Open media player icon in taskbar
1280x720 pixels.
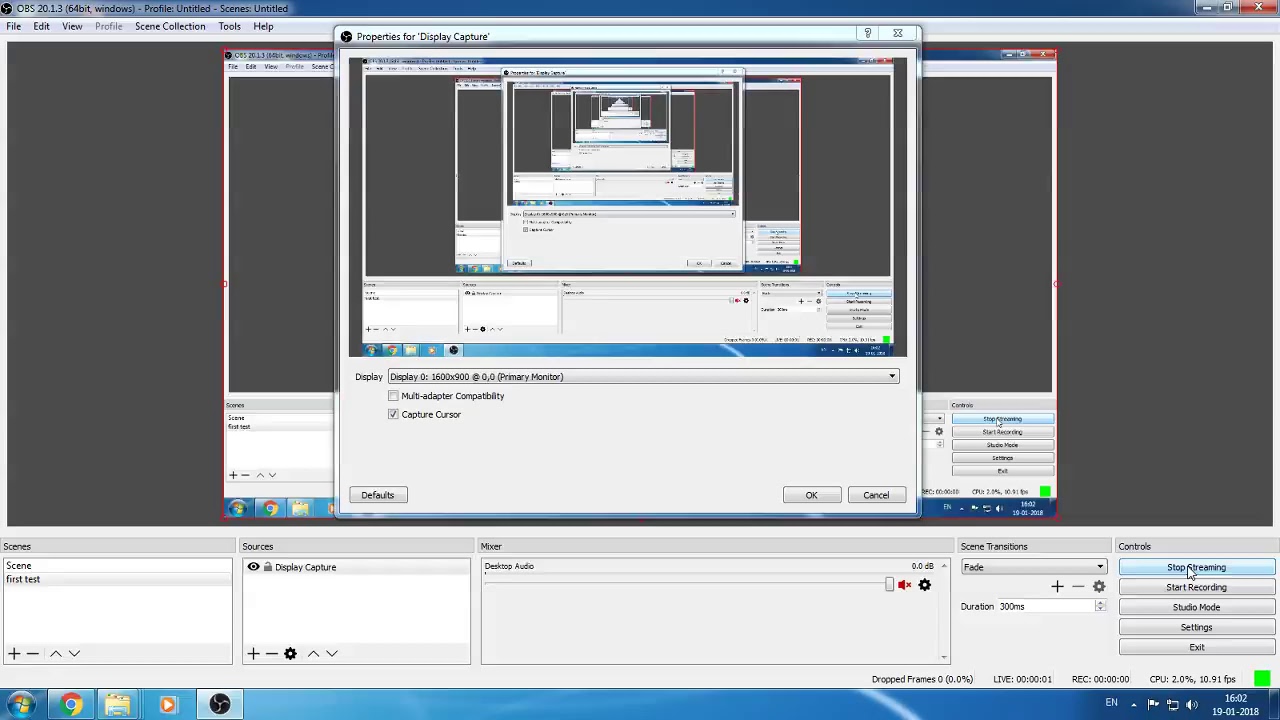tap(167, 705)
